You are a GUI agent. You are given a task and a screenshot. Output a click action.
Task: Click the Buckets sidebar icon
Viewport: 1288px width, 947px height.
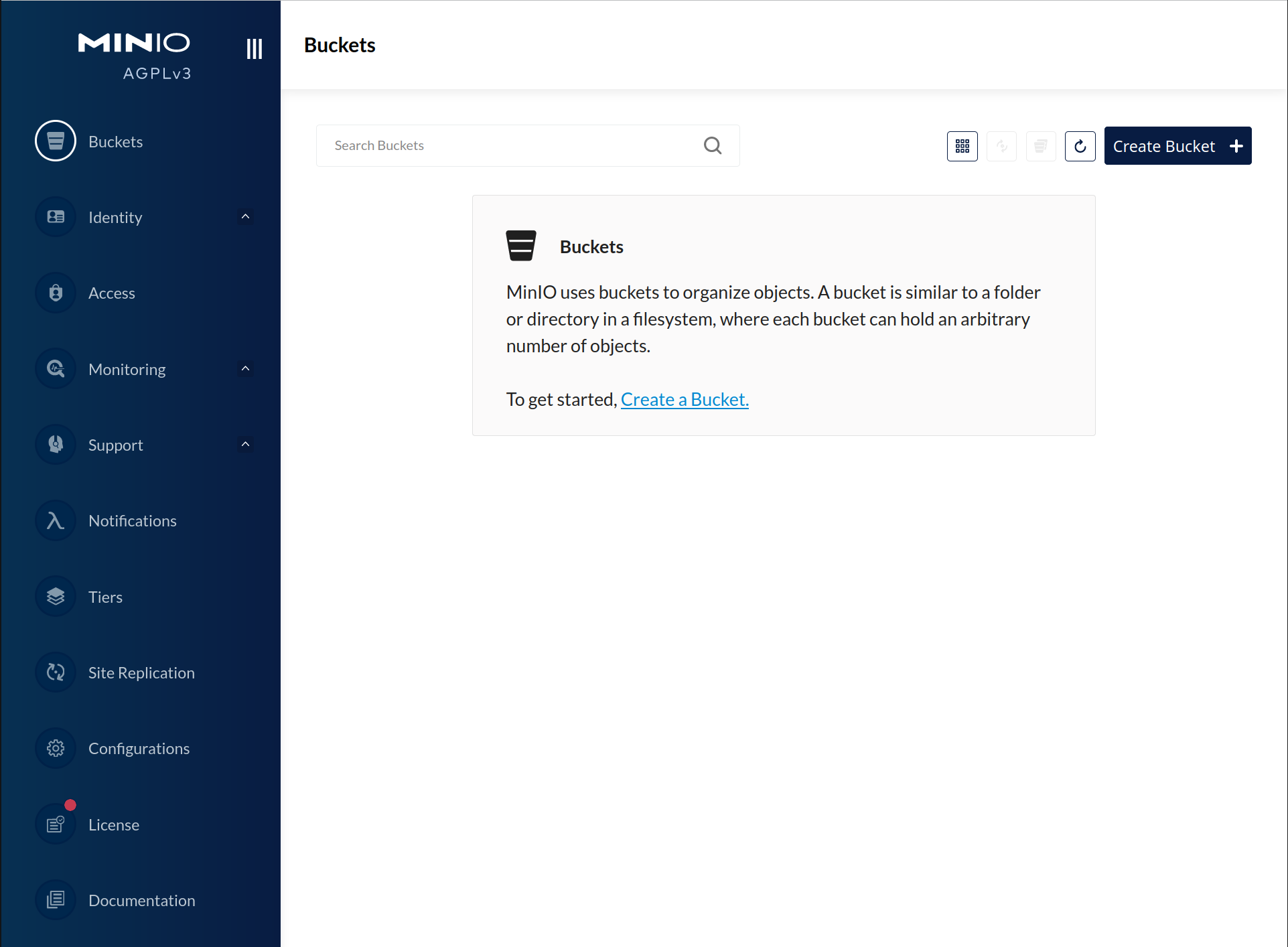(x=56, y=141)
